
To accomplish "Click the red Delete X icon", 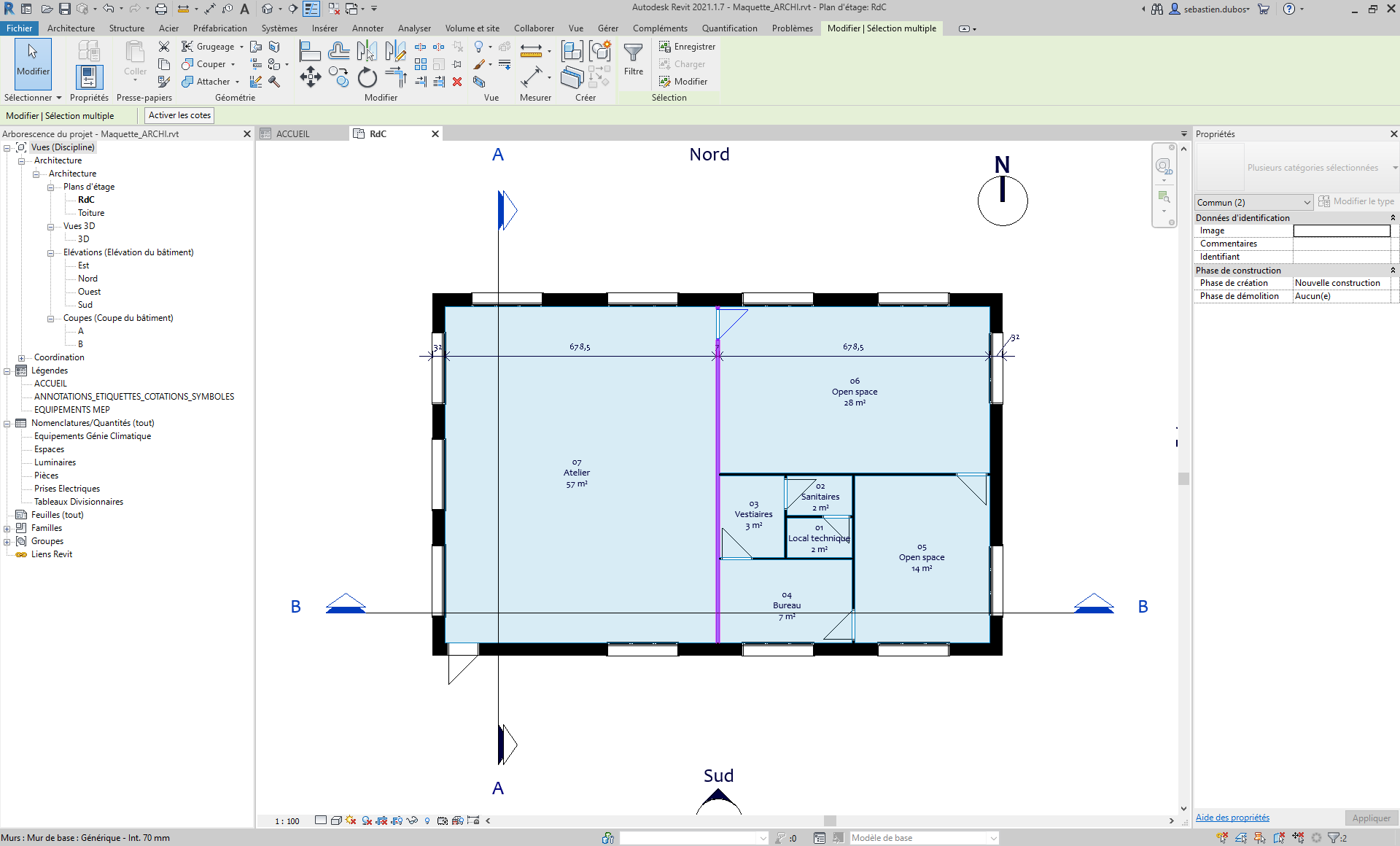I will coord(457,82).
